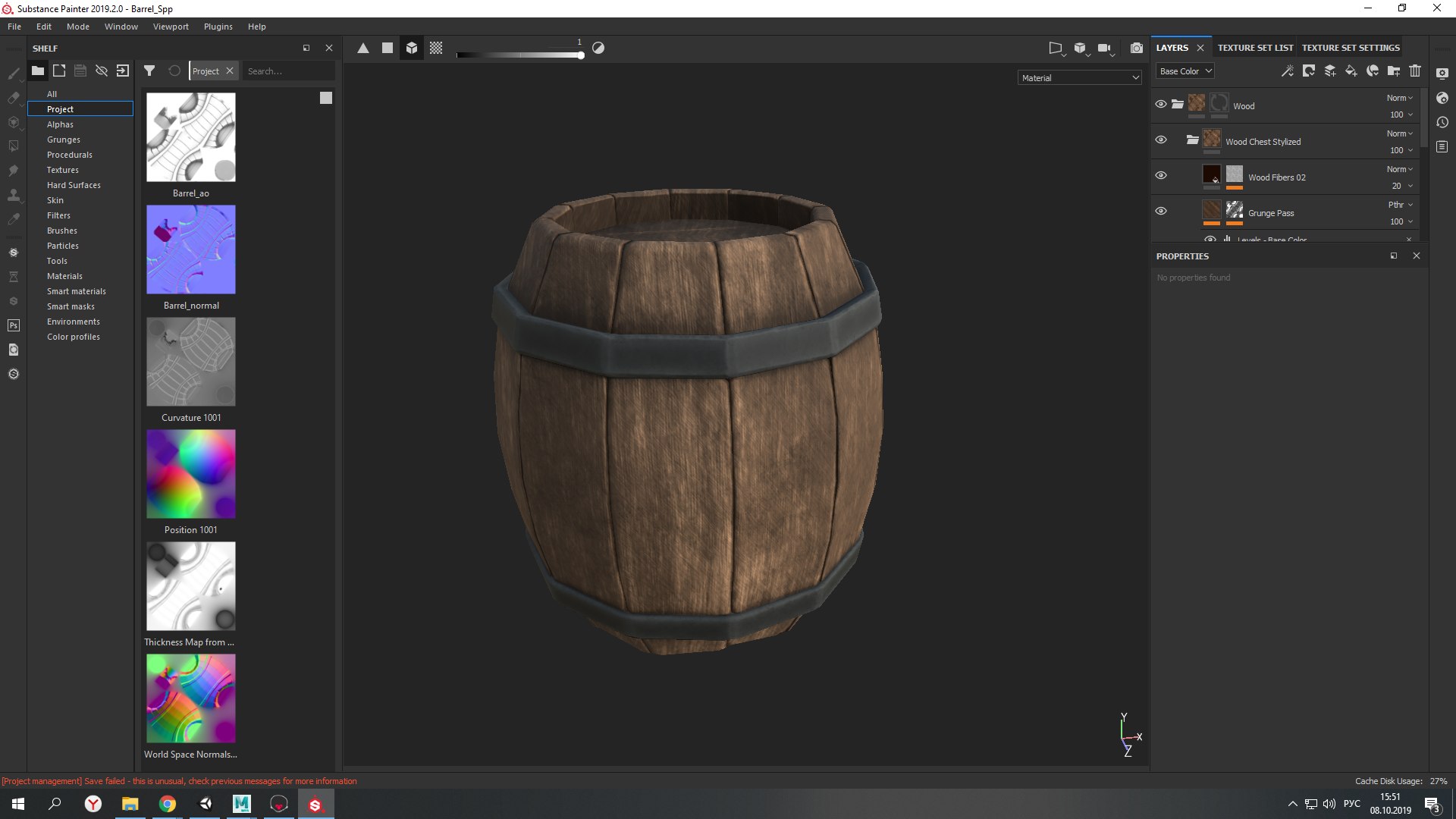Open Display Settings panel icon

pos(1442,74)
